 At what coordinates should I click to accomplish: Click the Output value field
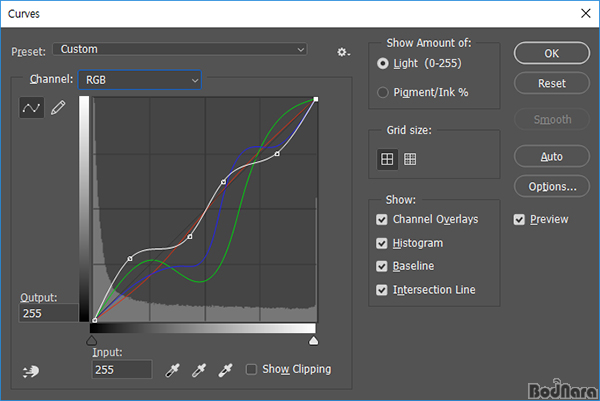point(49,313)
